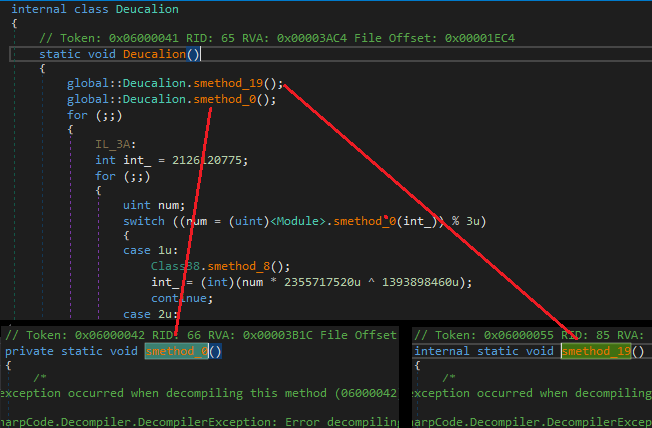The width and height of the screenshot is (652, 428).
Task: Click highlighted smethod_0 in private static void declaration
Action: (x=177, y=351)
